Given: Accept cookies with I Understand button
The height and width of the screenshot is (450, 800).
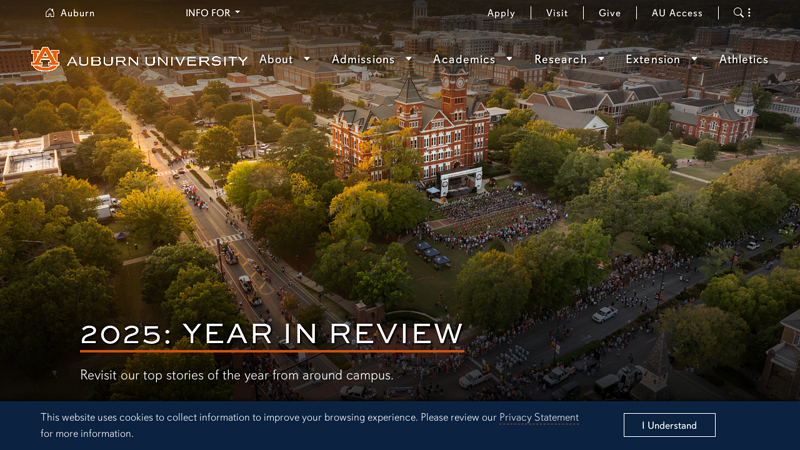Looking at the screenshot, I should [669, 425].
